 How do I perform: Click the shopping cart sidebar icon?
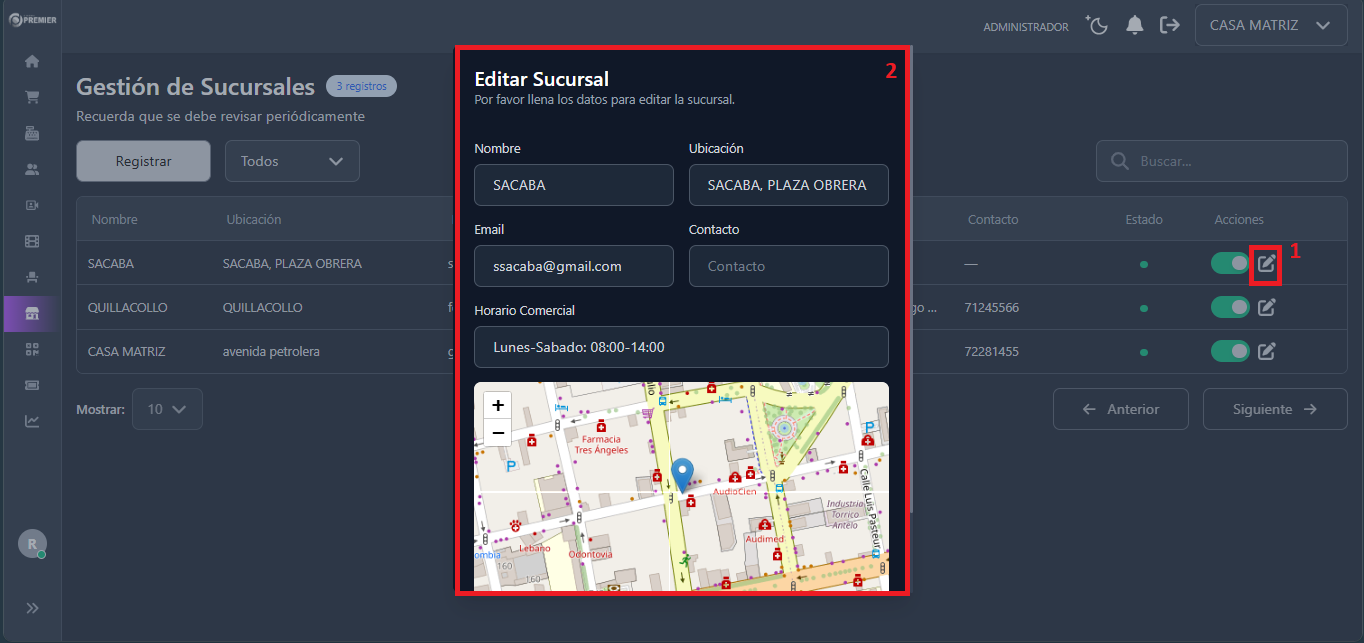pos(32,98)
